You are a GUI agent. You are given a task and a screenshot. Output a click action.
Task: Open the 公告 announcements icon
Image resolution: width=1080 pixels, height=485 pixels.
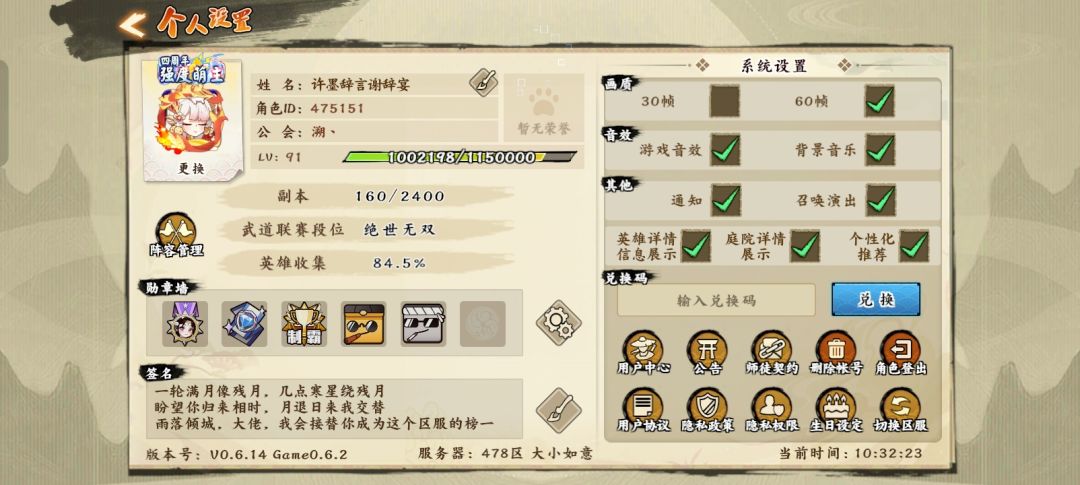coord(707,352)
